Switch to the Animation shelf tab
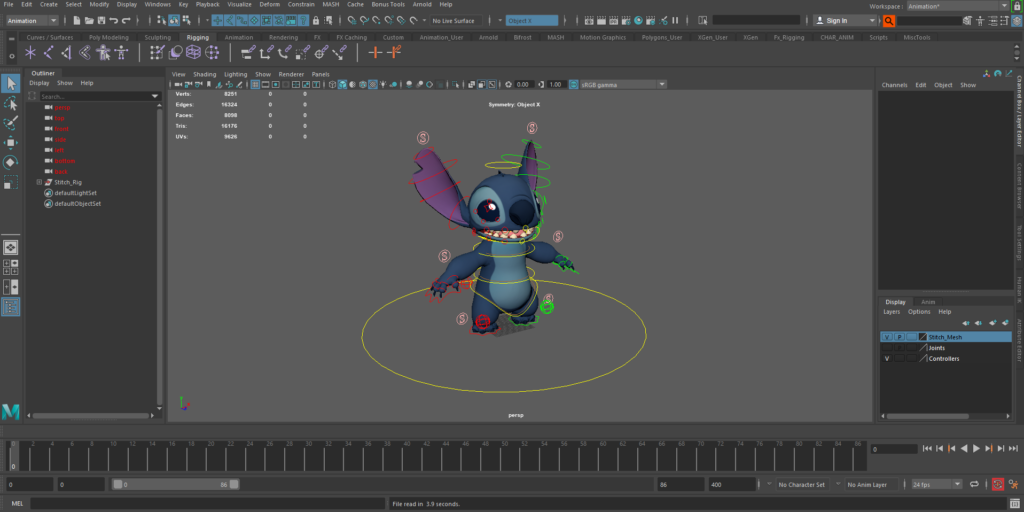The height and width of the screenshot is (512, 1024). (238, 37)
